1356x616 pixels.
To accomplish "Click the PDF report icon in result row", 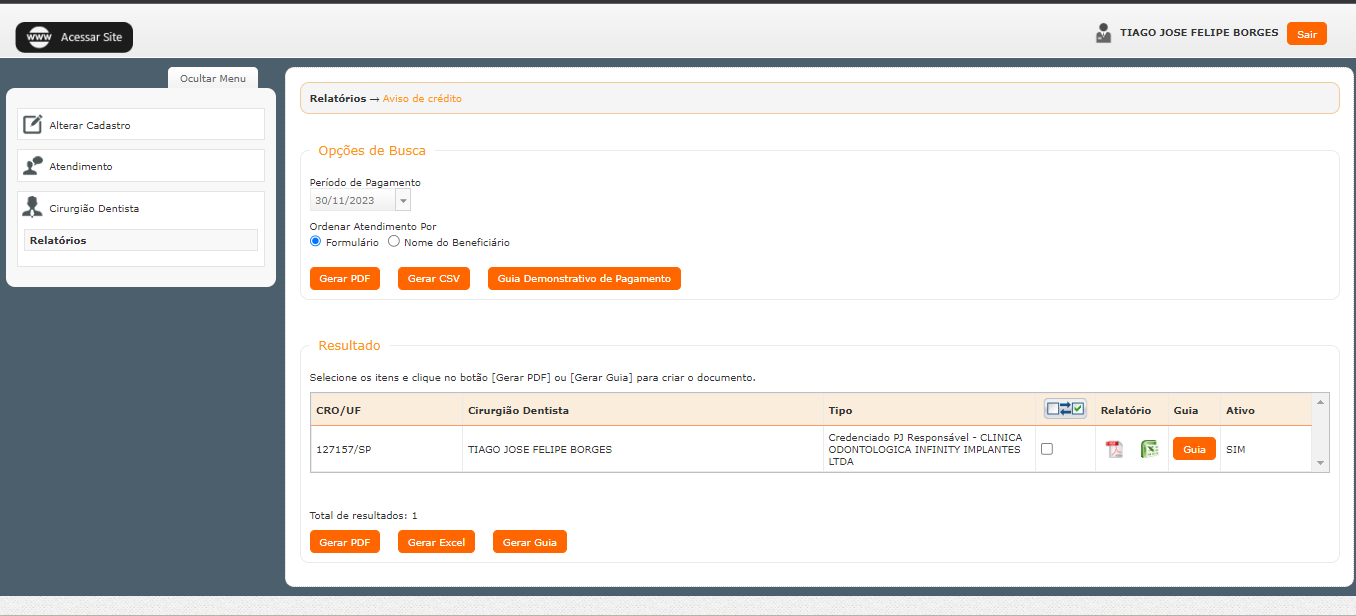I will point(1113,449).
